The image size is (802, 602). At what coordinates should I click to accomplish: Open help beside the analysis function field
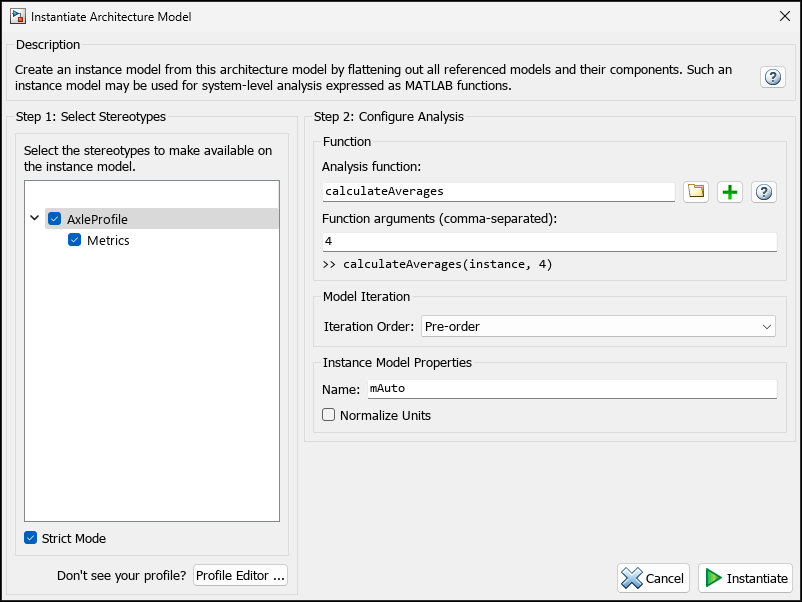(763, 191)
